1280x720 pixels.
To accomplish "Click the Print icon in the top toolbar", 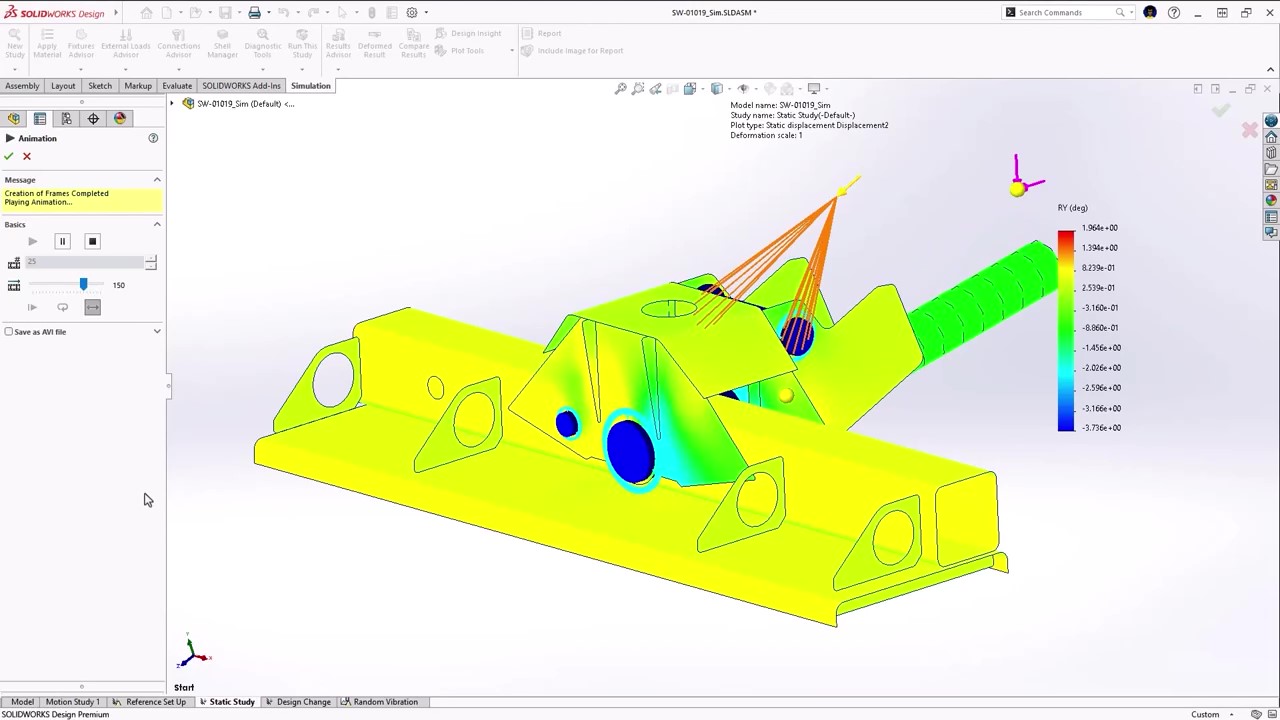I will [x=254, y=12].
